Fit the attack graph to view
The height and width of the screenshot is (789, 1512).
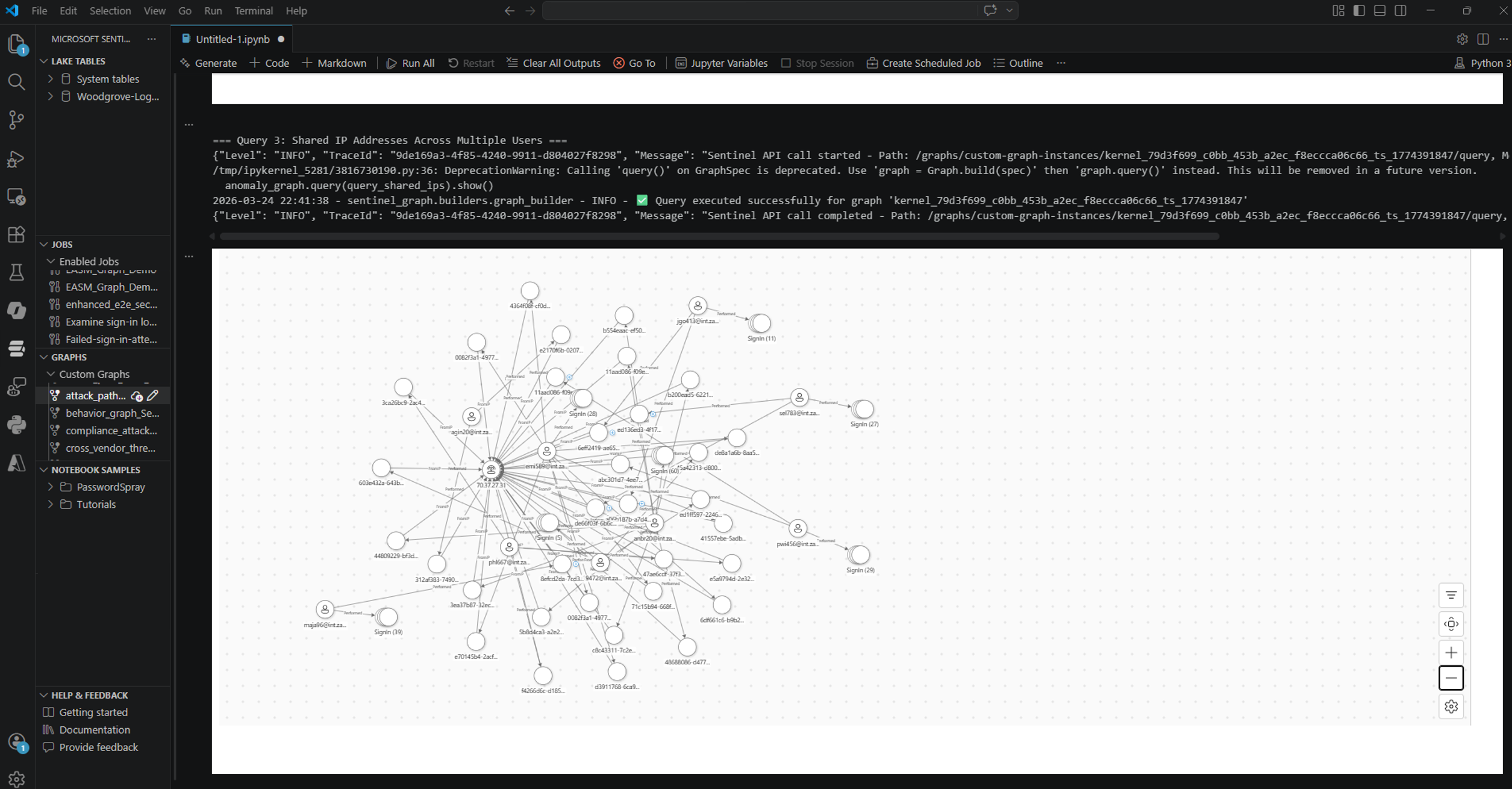1451,624
